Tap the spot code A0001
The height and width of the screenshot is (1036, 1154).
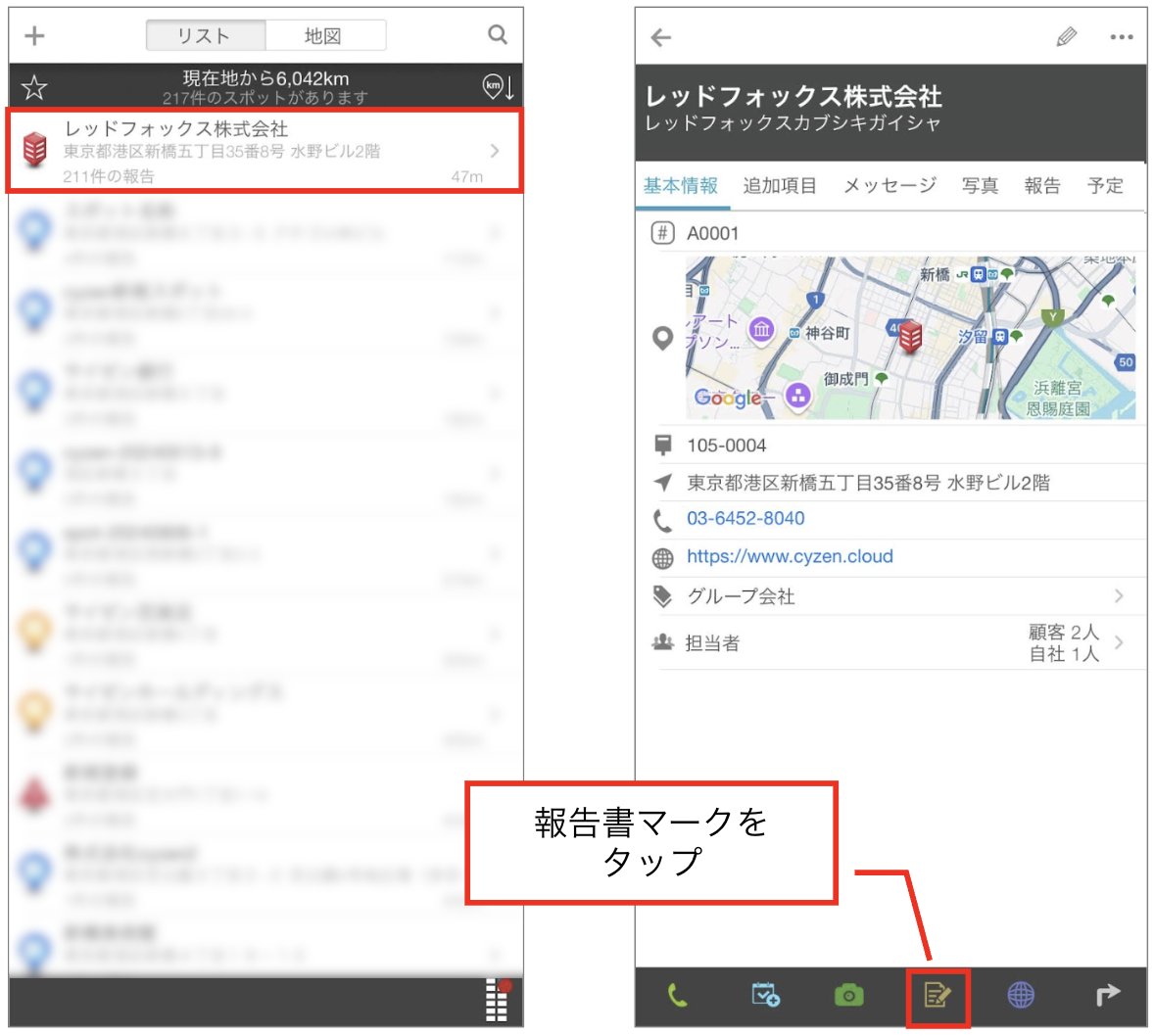click(x=712, y=234)
